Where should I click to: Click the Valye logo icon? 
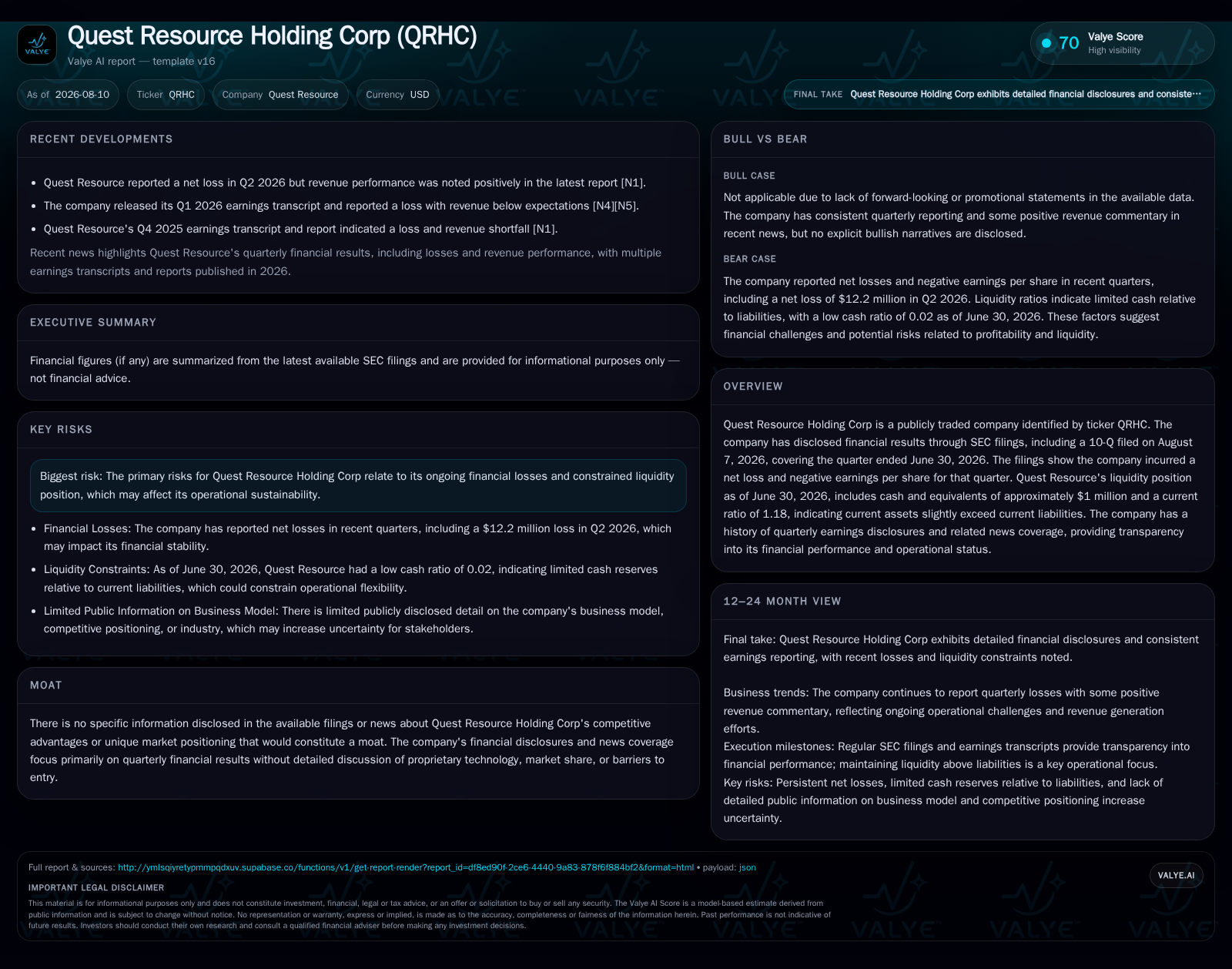[37, 45]
